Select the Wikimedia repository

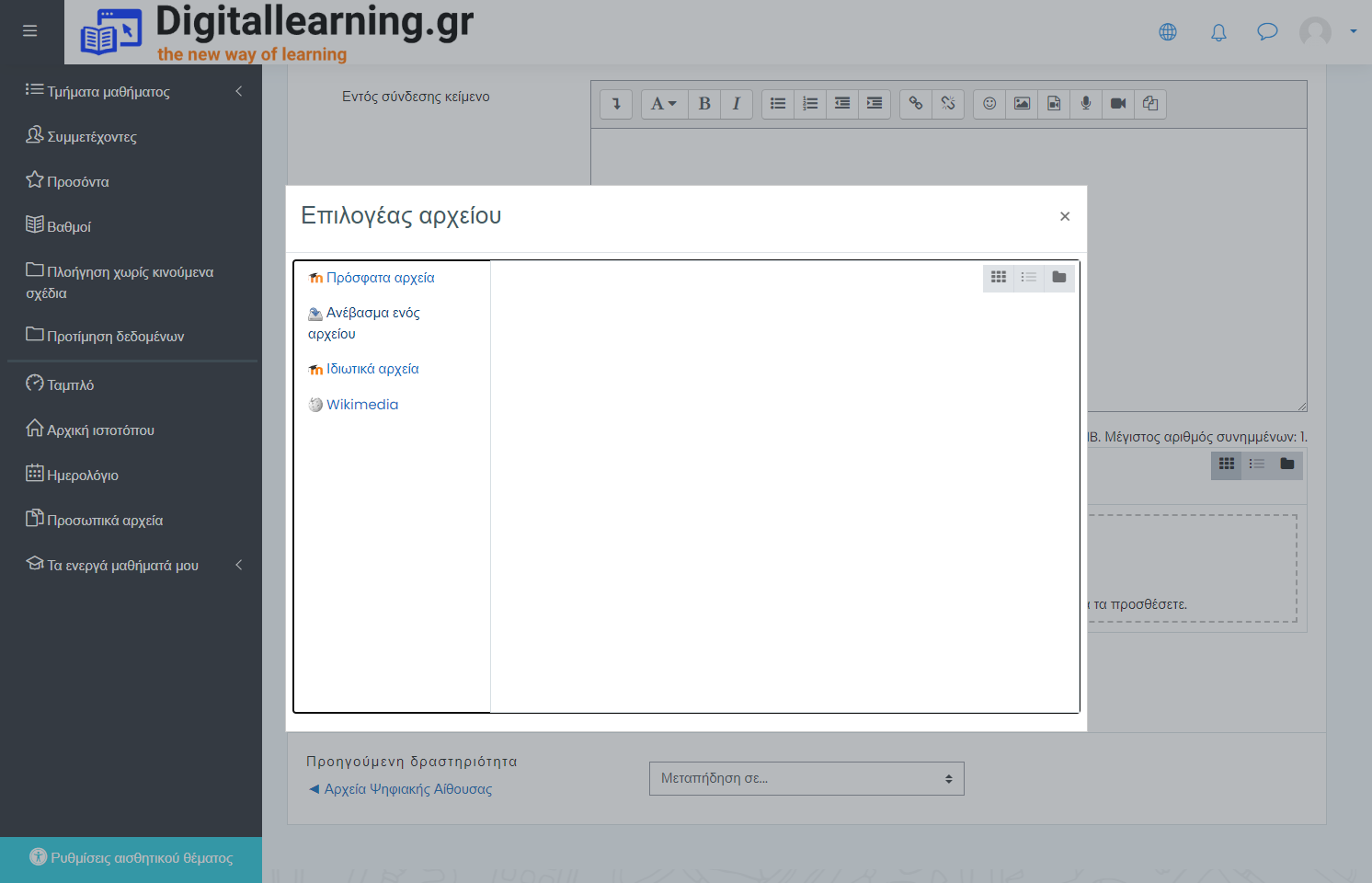pyautogui.click(x=354, y=405)
